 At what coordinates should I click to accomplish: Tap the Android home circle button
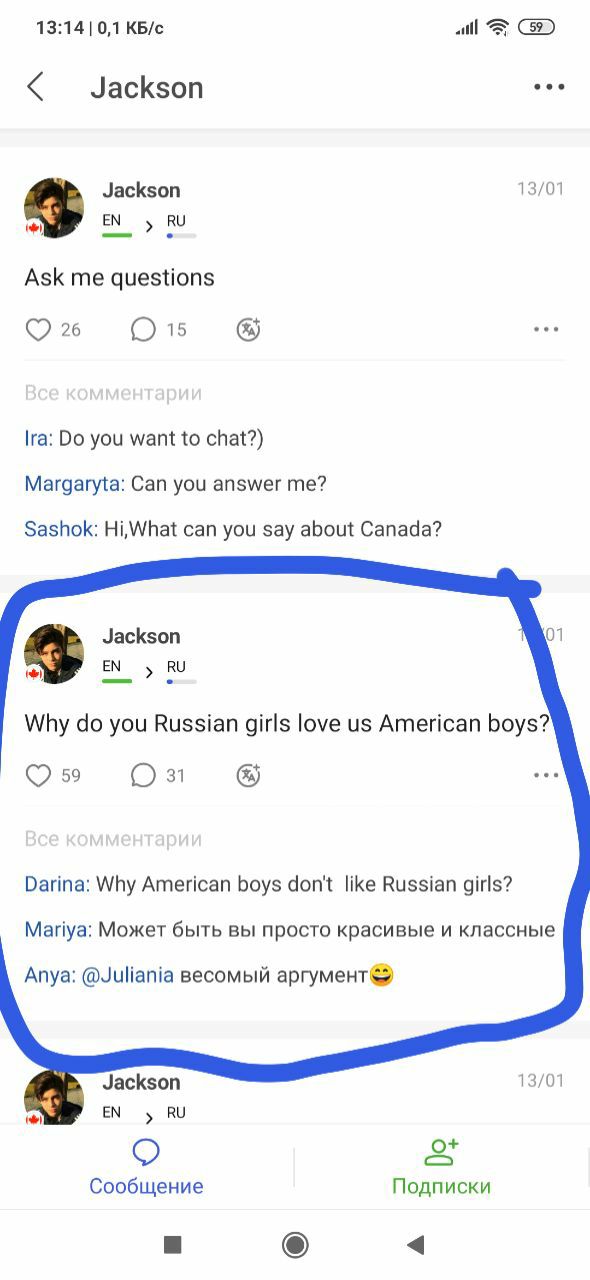point(295,1244)
